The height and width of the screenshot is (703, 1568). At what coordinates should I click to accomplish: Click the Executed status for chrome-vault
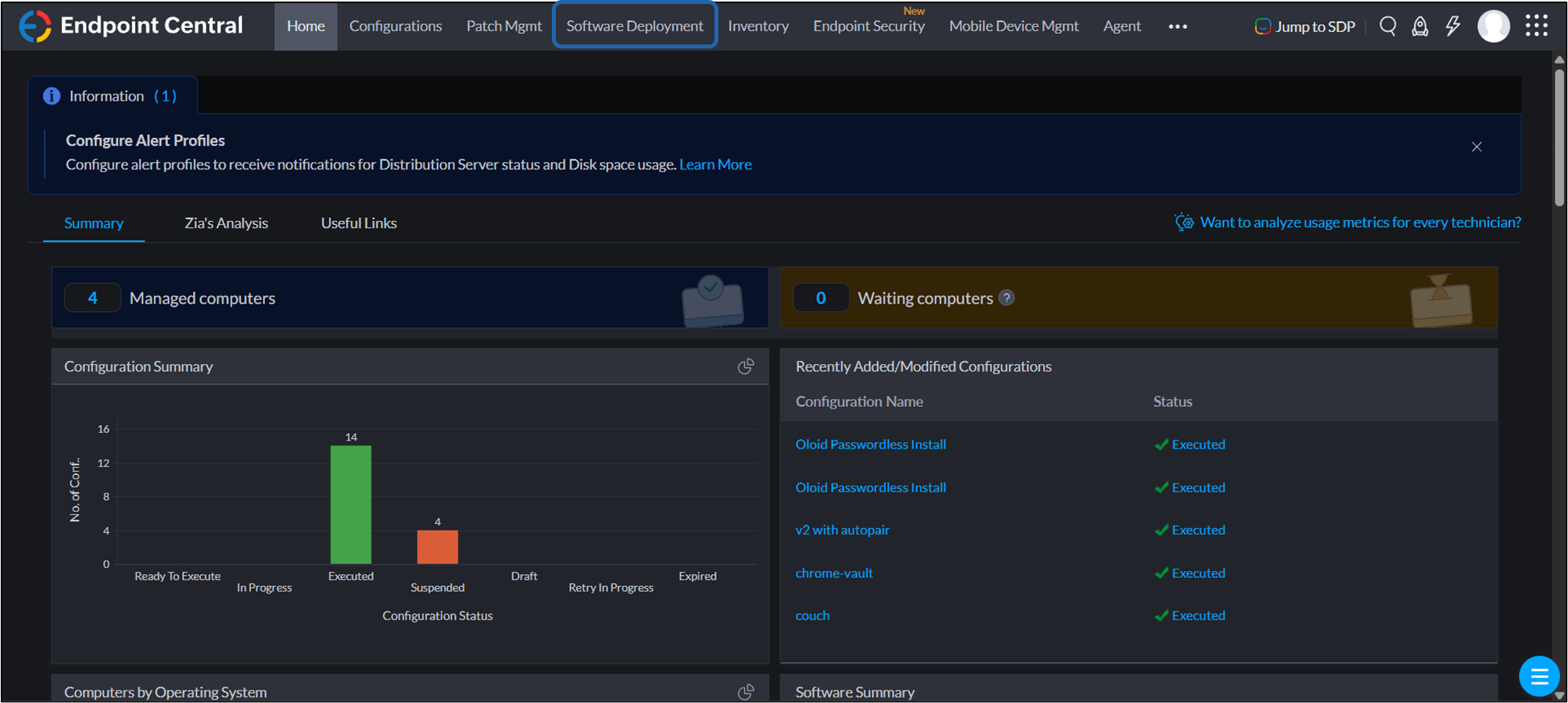[x=1190, y=573]
